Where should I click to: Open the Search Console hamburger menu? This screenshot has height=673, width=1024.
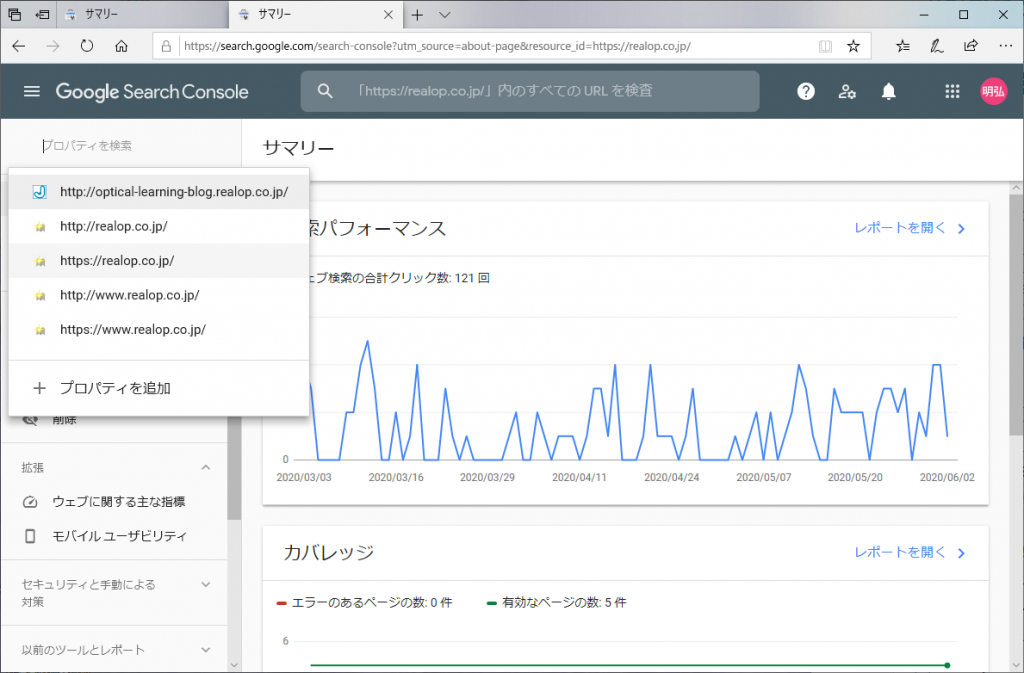(31, 91)
